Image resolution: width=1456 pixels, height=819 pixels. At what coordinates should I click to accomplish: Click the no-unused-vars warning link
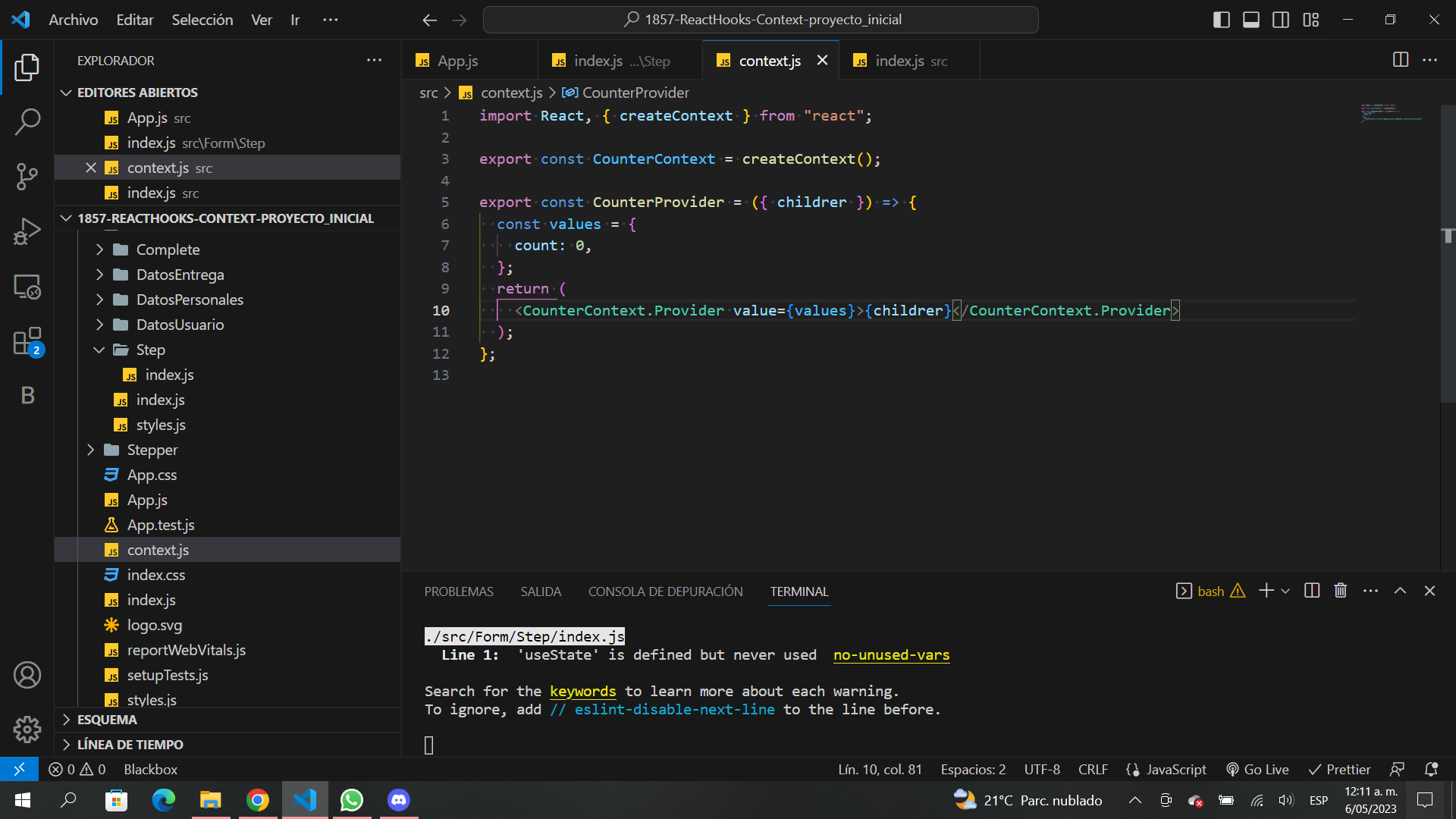(891, 654)
